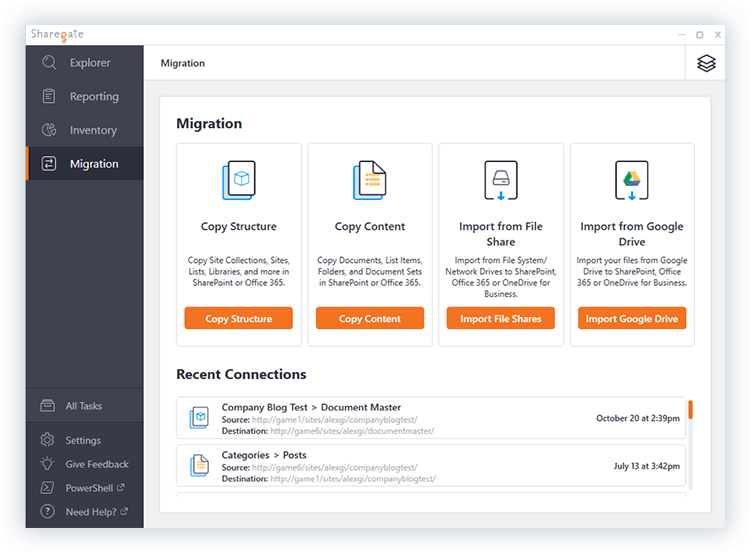
Task: Click the Import Google Drive button
Action: [x=632, y=318]
